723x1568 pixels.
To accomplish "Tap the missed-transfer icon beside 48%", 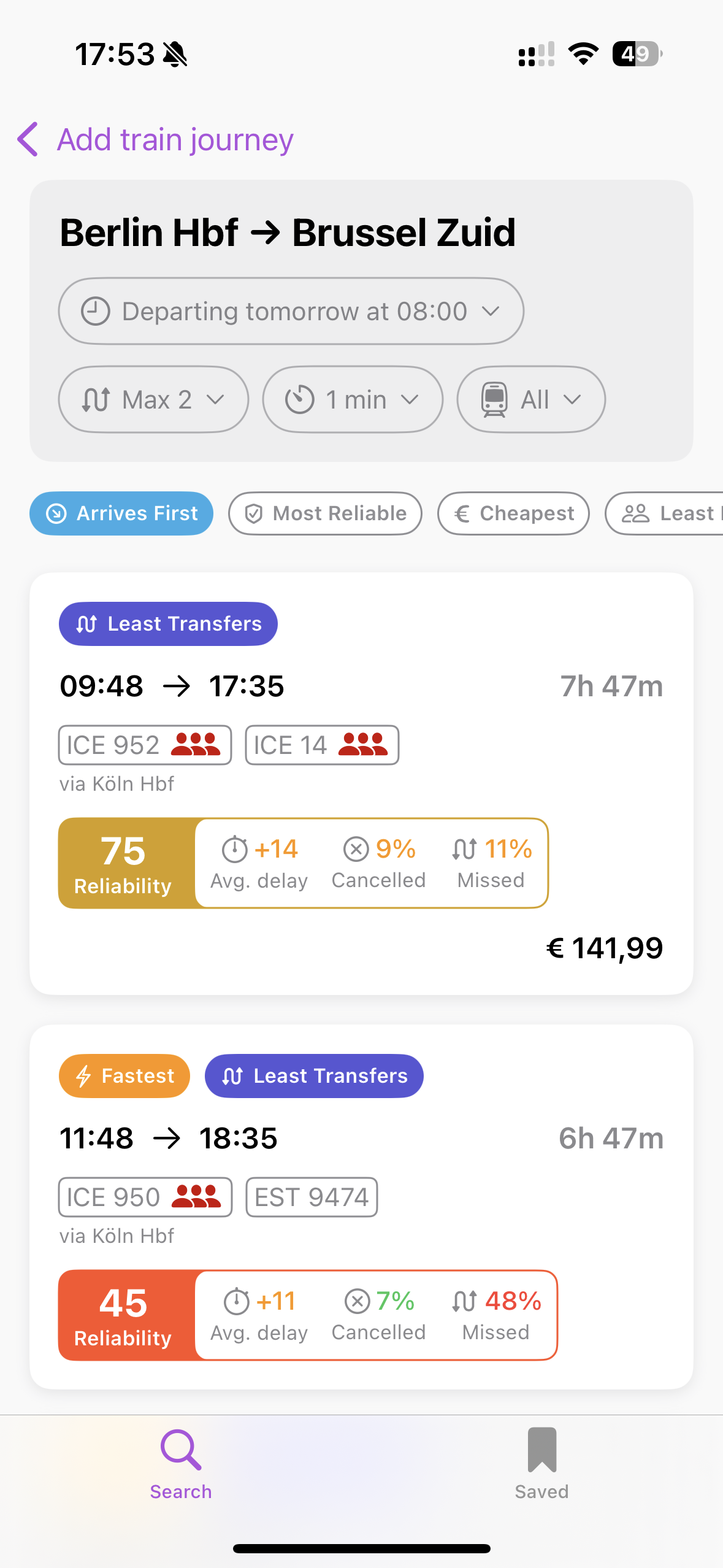I will click(464, 1301).
